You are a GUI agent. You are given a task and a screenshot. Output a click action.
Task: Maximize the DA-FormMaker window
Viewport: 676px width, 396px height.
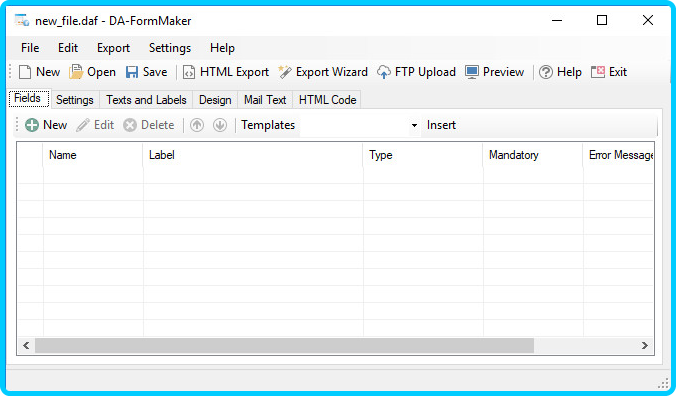tap(602, 20)
